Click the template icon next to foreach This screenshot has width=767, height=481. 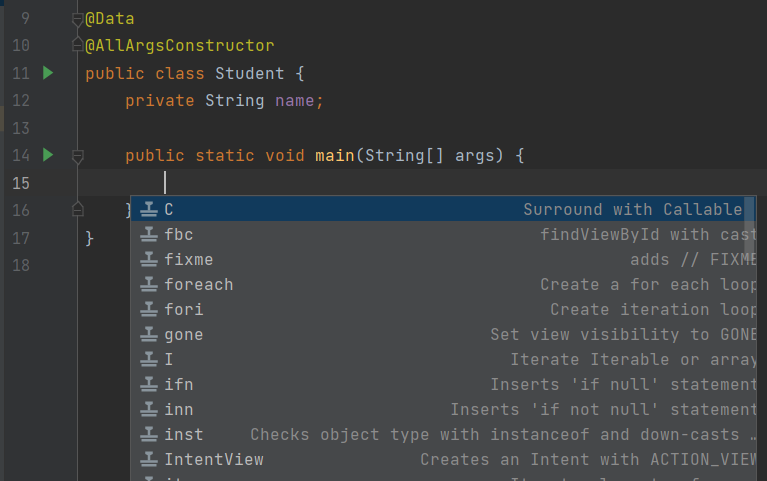tap(149, 285)
